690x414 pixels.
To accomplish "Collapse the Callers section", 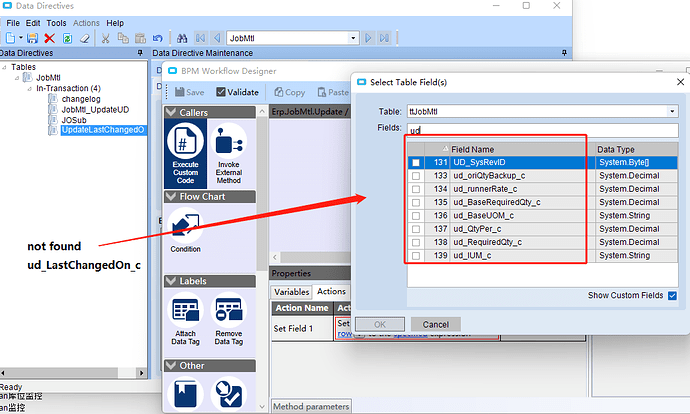I will (x=171, y=113).
